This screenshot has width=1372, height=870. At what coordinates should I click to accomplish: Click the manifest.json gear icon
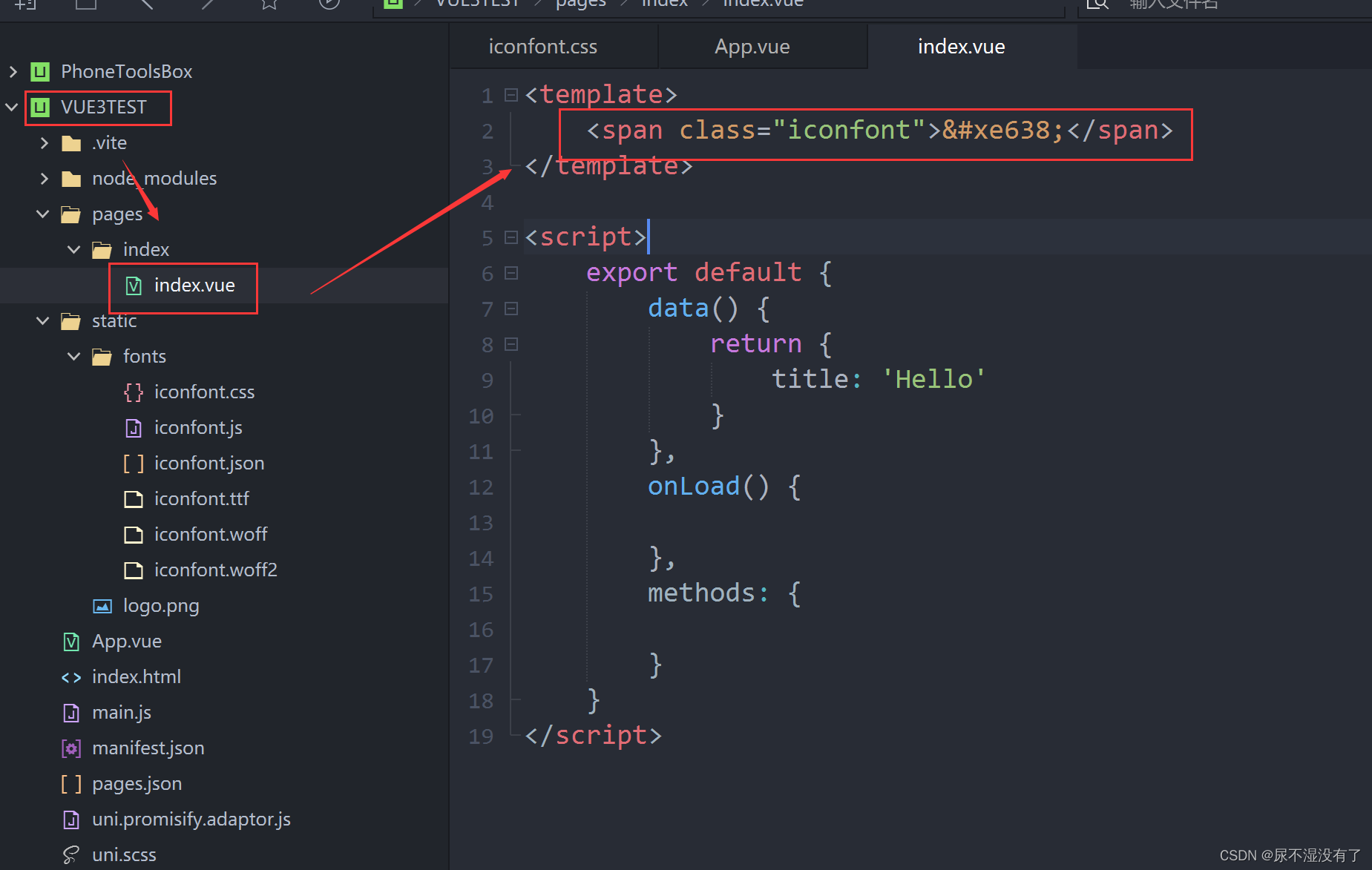tap(71, 748)
